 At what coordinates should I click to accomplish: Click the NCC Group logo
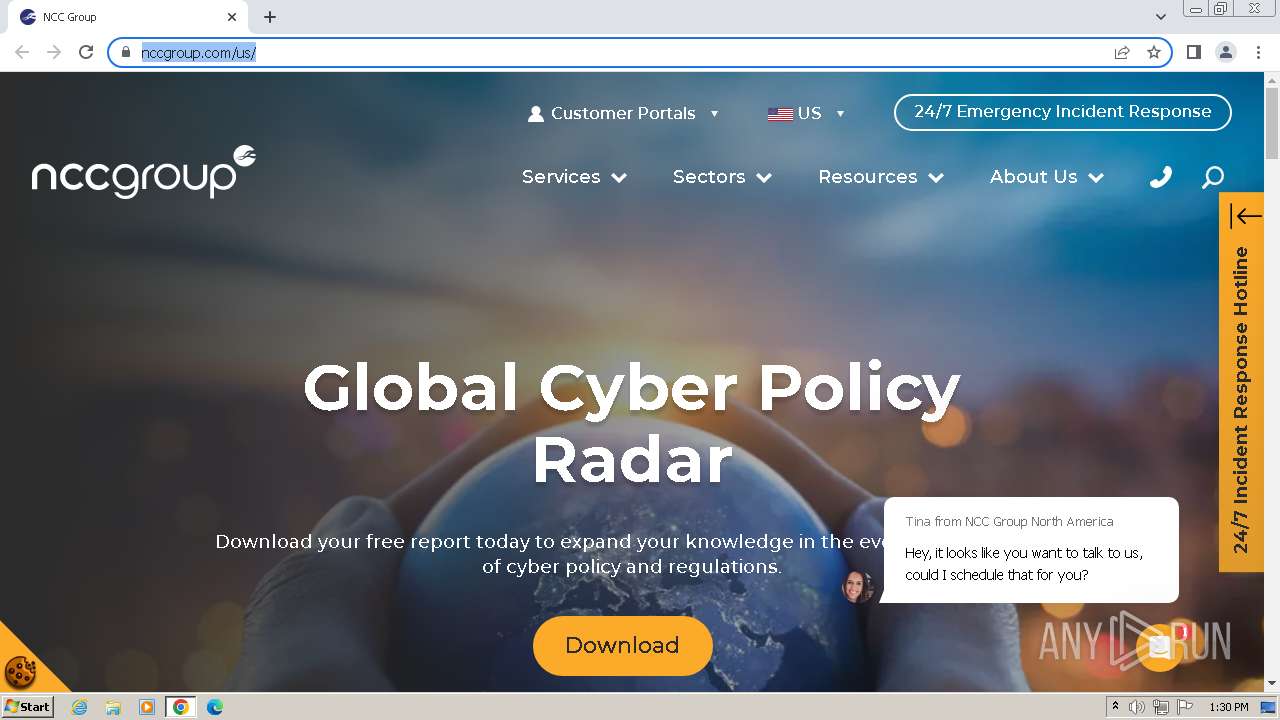(x=143, y=172)
